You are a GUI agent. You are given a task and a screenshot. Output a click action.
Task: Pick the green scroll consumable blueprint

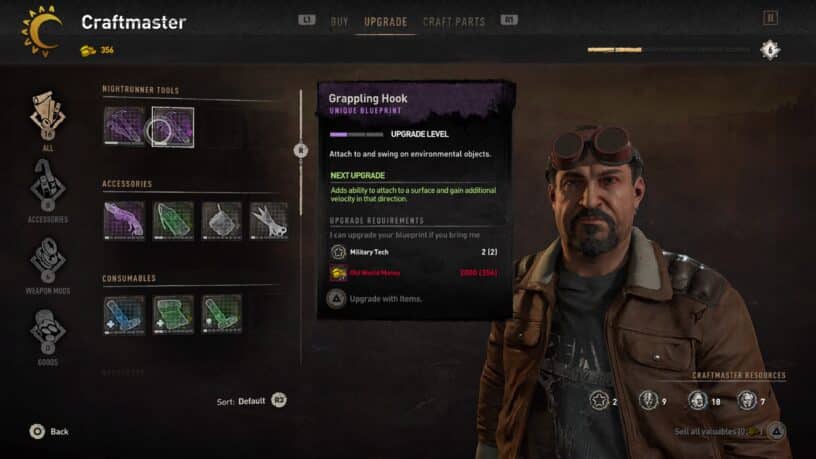click(x=173, y=314)
